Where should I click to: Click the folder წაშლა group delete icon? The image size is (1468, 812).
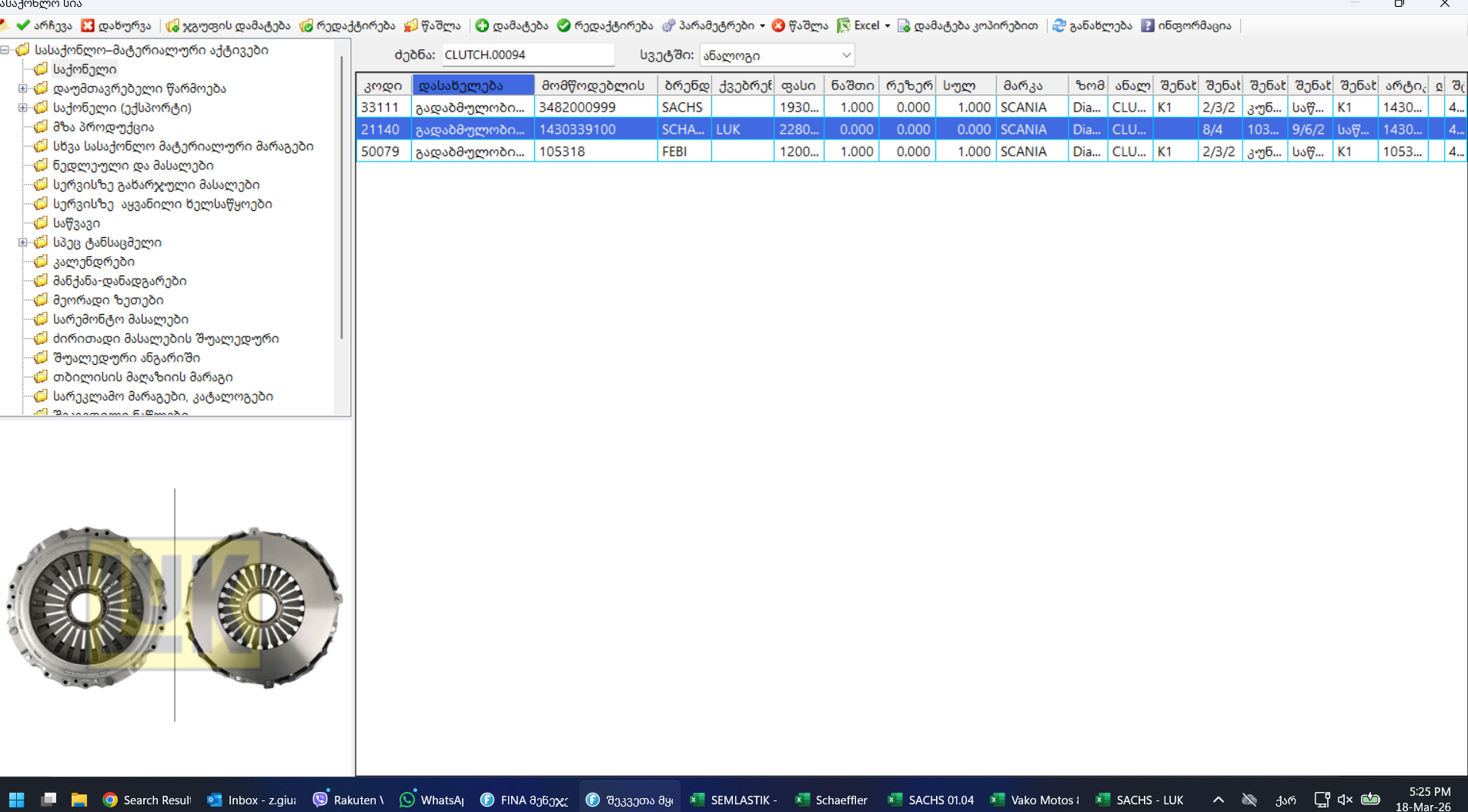[x=410, y=25]
